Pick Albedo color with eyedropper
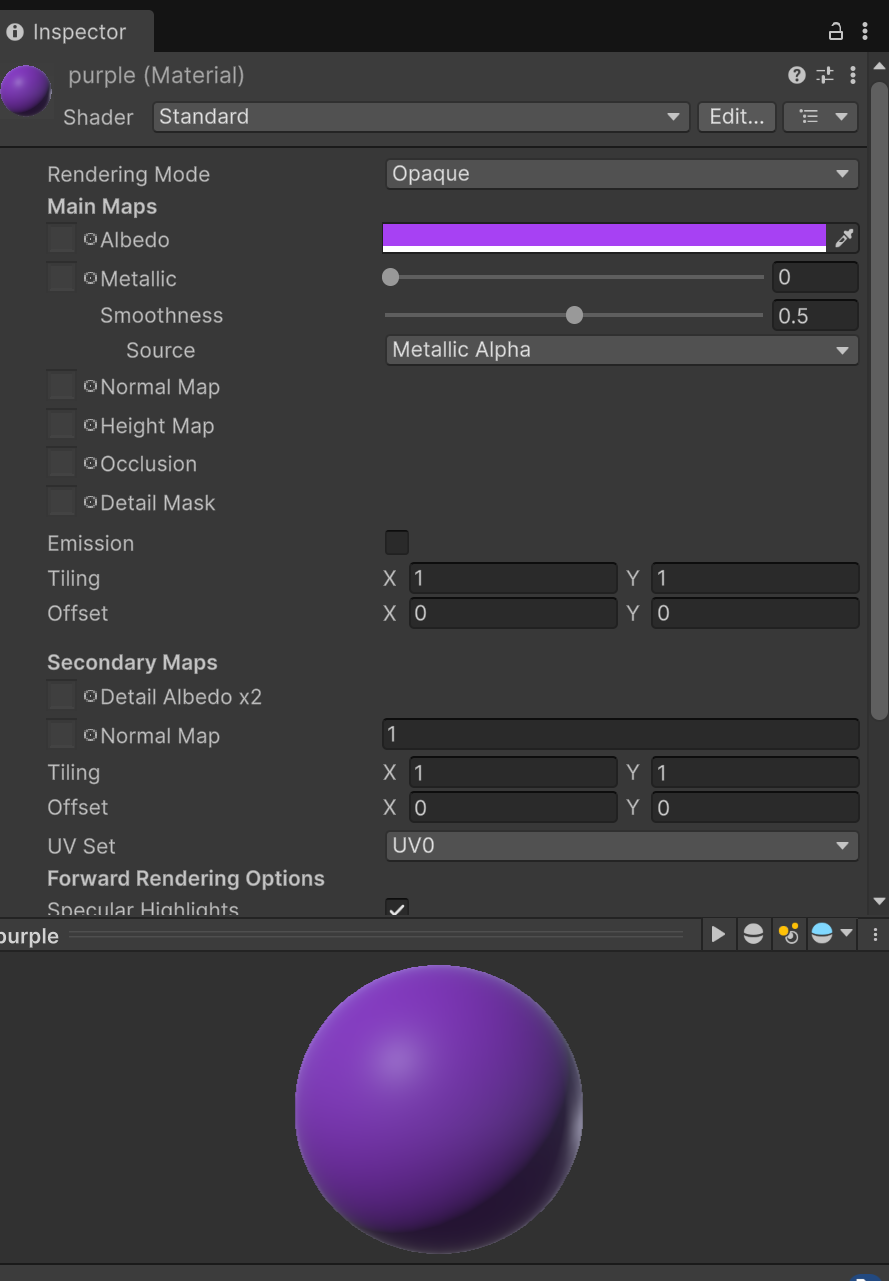 (x=845, y=238)
